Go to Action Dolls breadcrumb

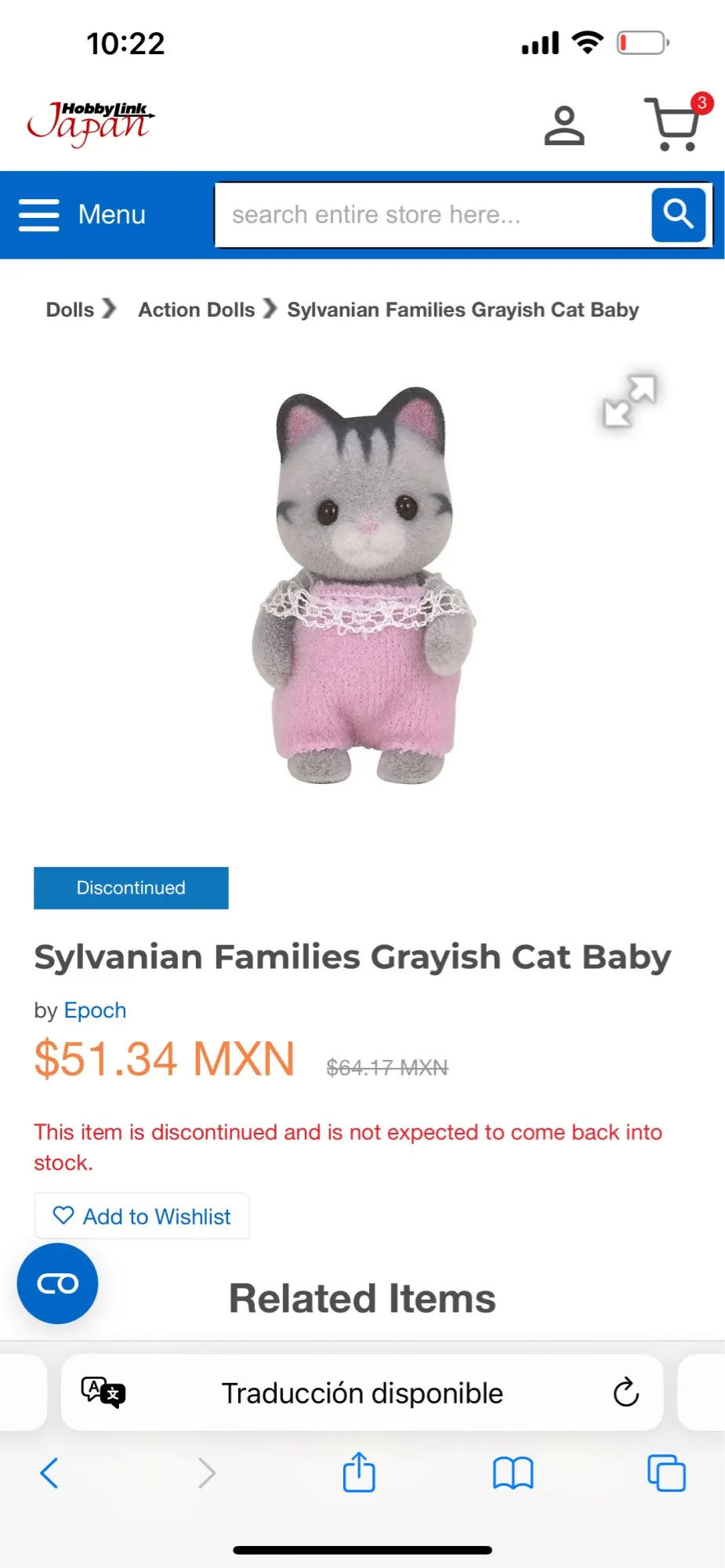(x=197, y=310)
